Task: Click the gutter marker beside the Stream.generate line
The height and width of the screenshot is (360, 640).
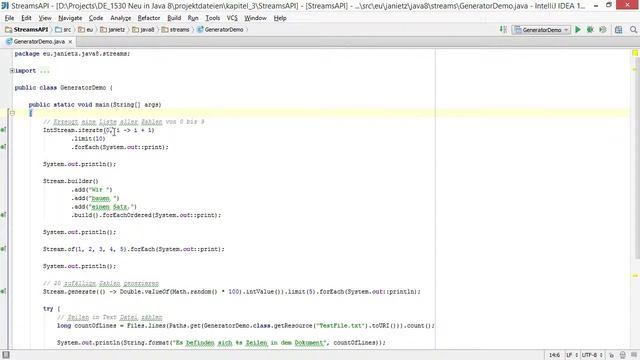Action: click(3, 291)
